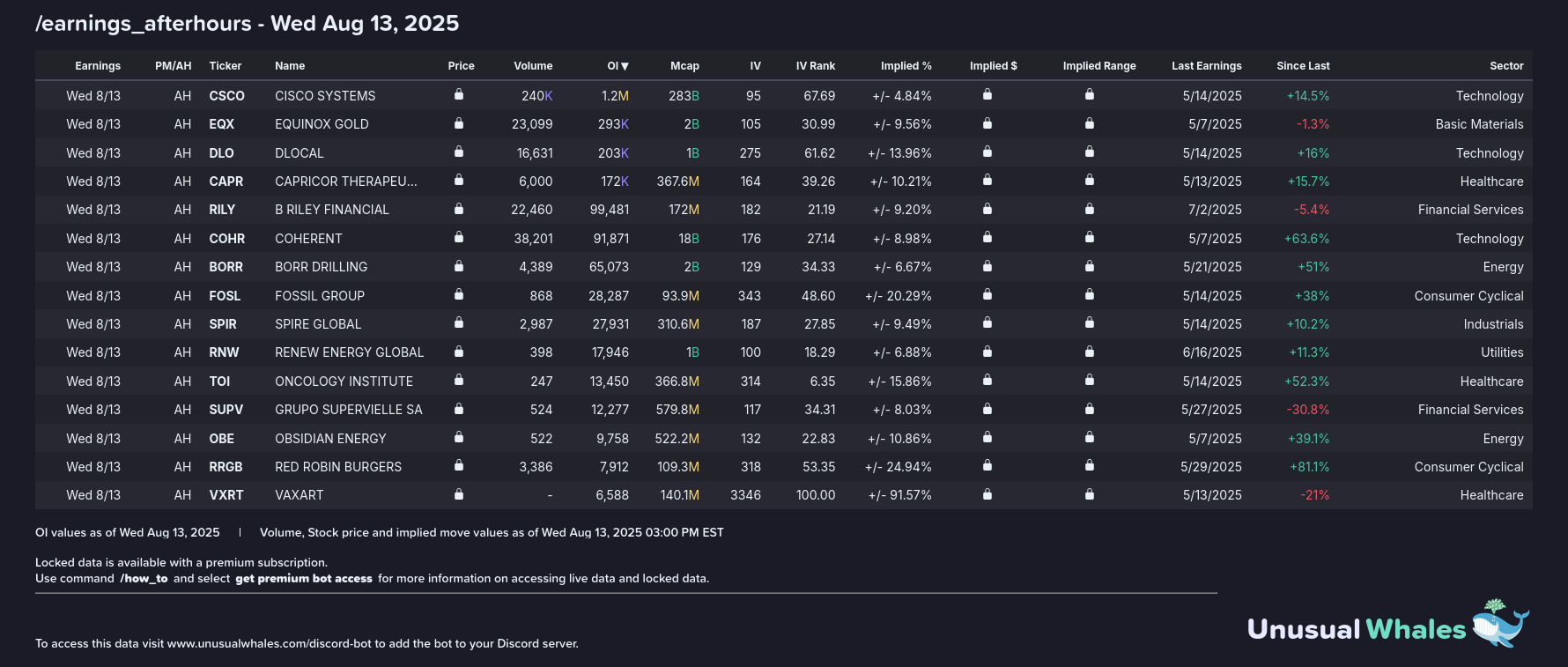Click the Implied $ lock in SUPV row

click(x=987, y=409)
